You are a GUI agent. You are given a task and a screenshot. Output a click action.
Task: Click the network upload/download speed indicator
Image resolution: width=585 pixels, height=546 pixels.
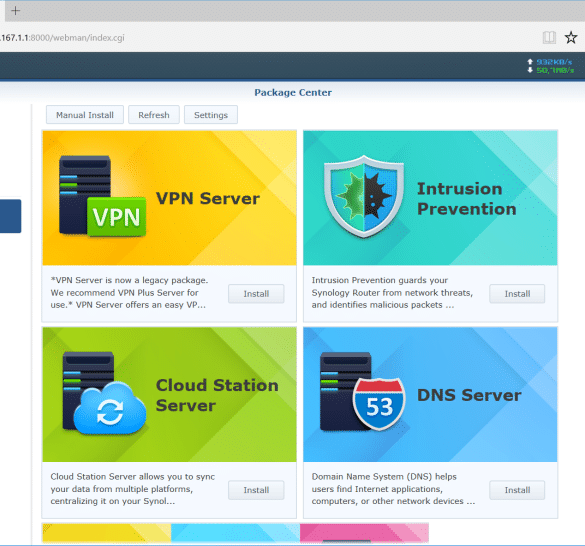point(550,66)
